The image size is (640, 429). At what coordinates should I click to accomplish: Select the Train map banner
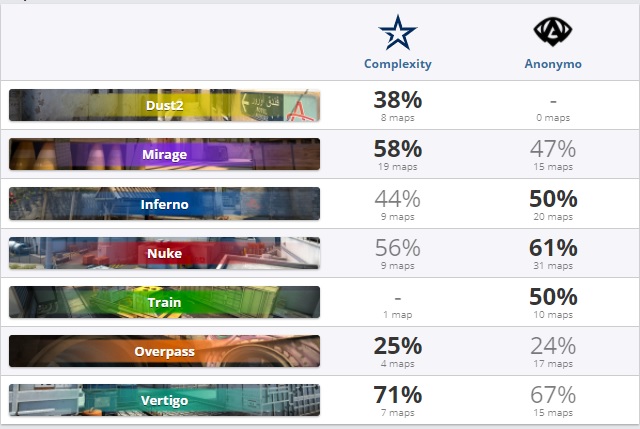point(164,302)
